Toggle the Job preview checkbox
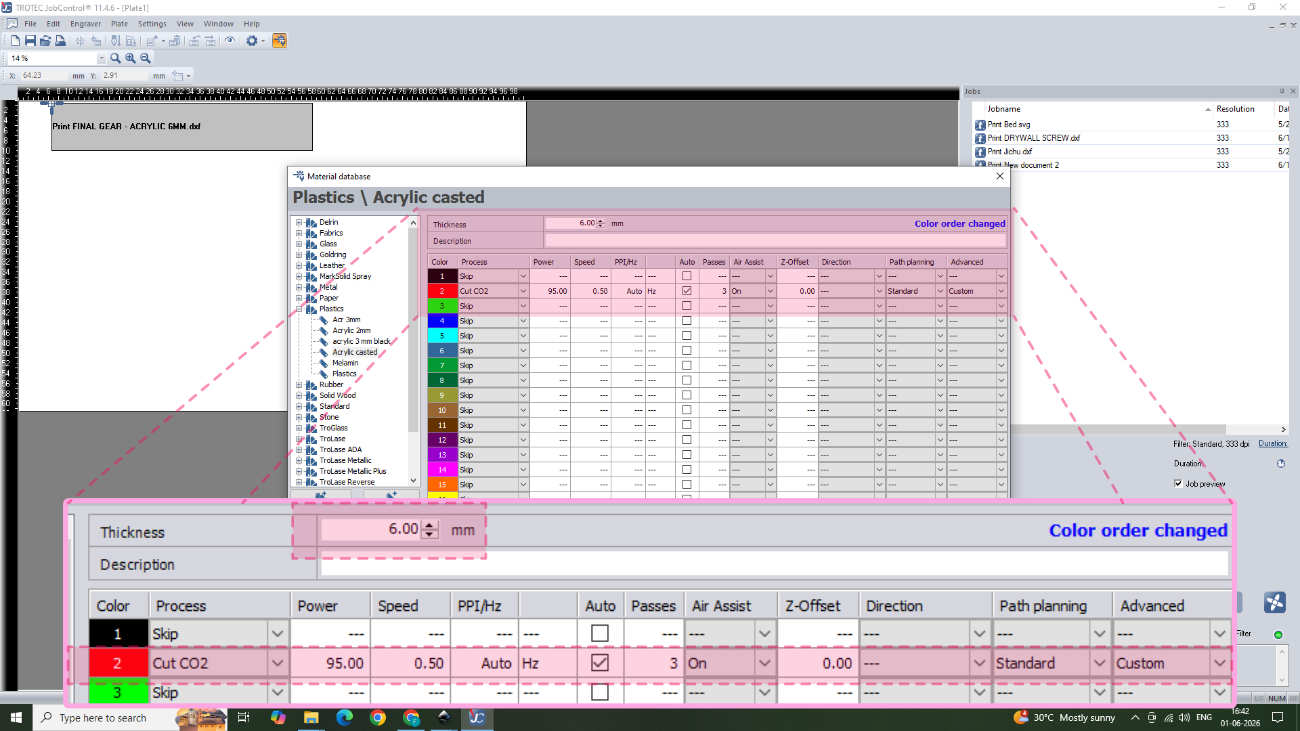Viewport: 1300px width, 731px height. point(1178,483)
